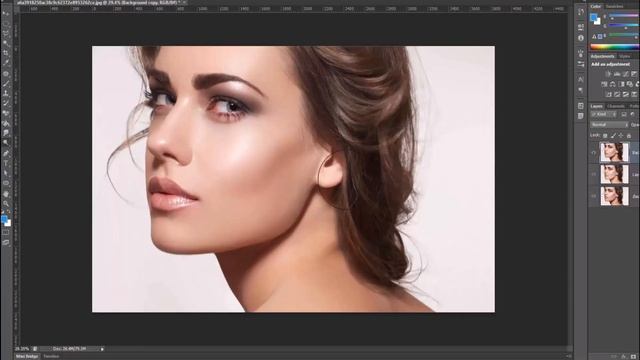The image size is (640, 360).
Task: Select the Zoom tool
Action: pos(6,204)
